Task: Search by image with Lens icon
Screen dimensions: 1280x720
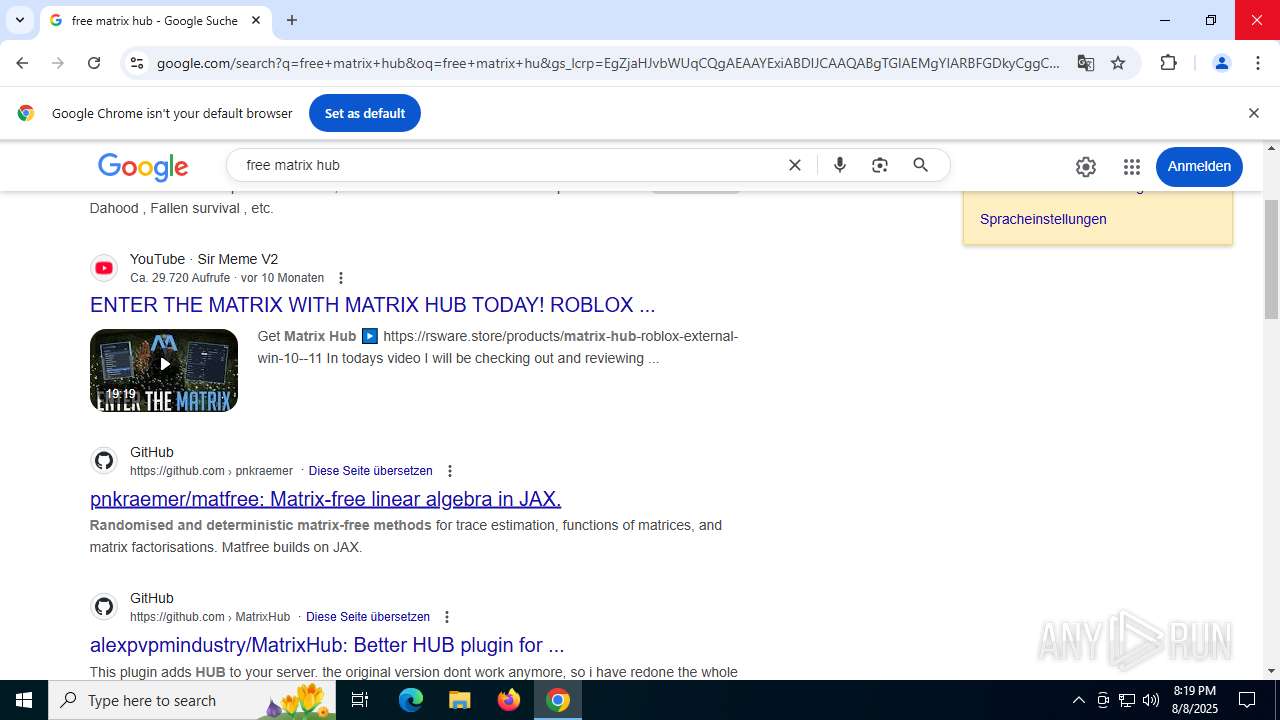Action: point(880,165)
